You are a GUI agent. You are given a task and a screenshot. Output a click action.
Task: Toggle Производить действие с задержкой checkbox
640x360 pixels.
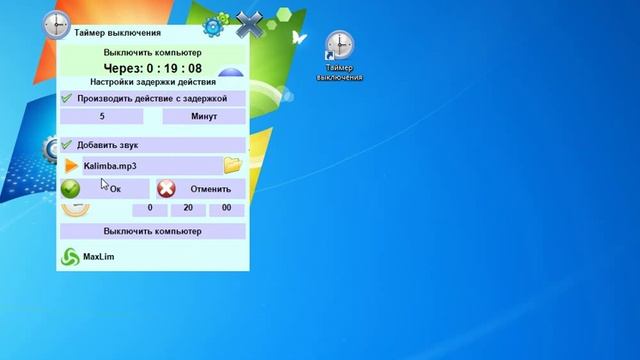pyautogui.click(x=66, y=98)
